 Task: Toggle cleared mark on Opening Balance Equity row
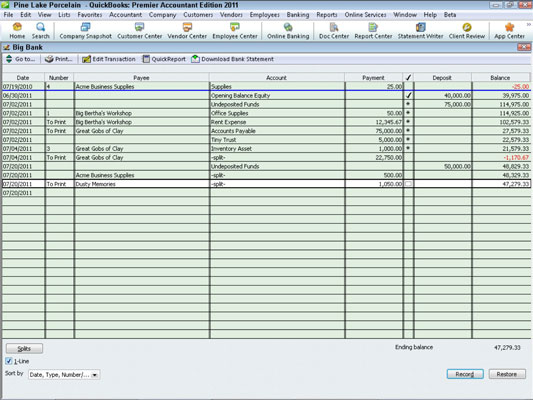(x=408, y=95)
